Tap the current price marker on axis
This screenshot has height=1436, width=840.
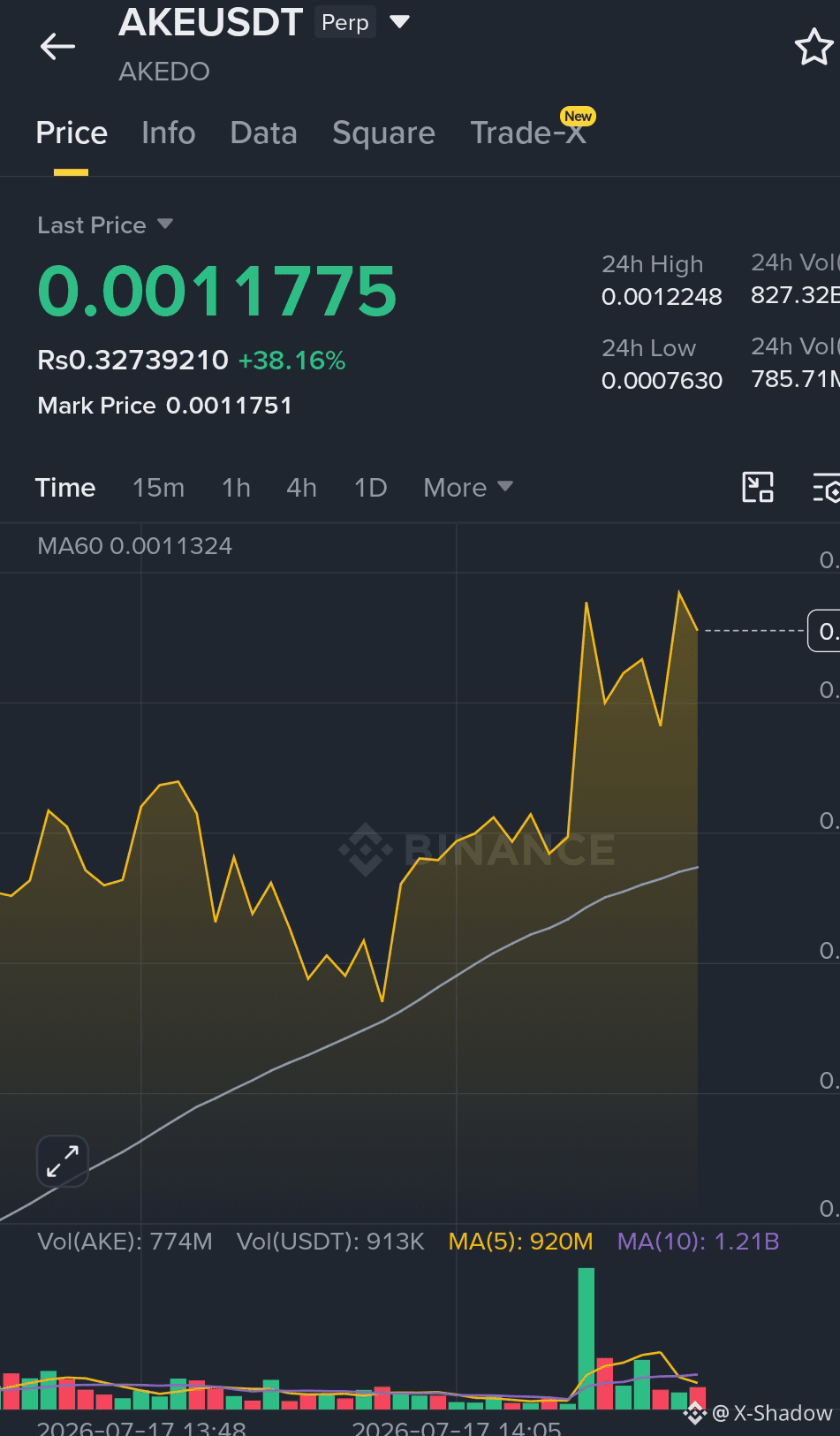(825, 630)
